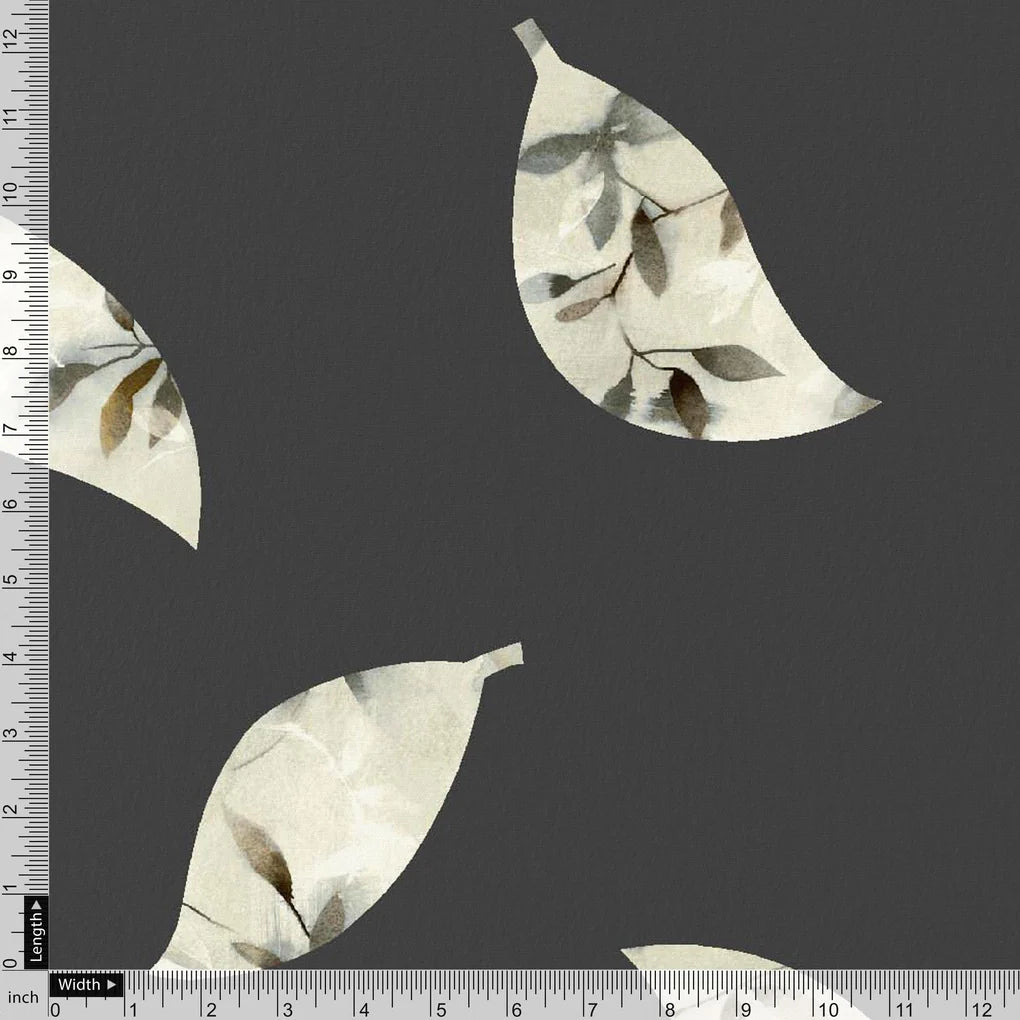
Task: Click the stem of the large upper leaf
Action: 527,35
